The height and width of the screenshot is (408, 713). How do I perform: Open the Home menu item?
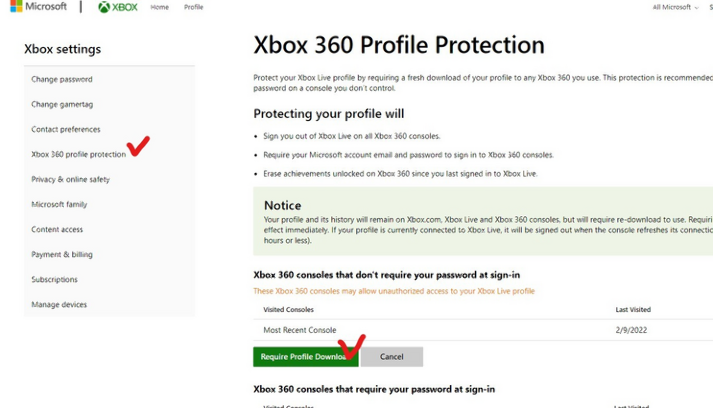[x=159, y=7]
